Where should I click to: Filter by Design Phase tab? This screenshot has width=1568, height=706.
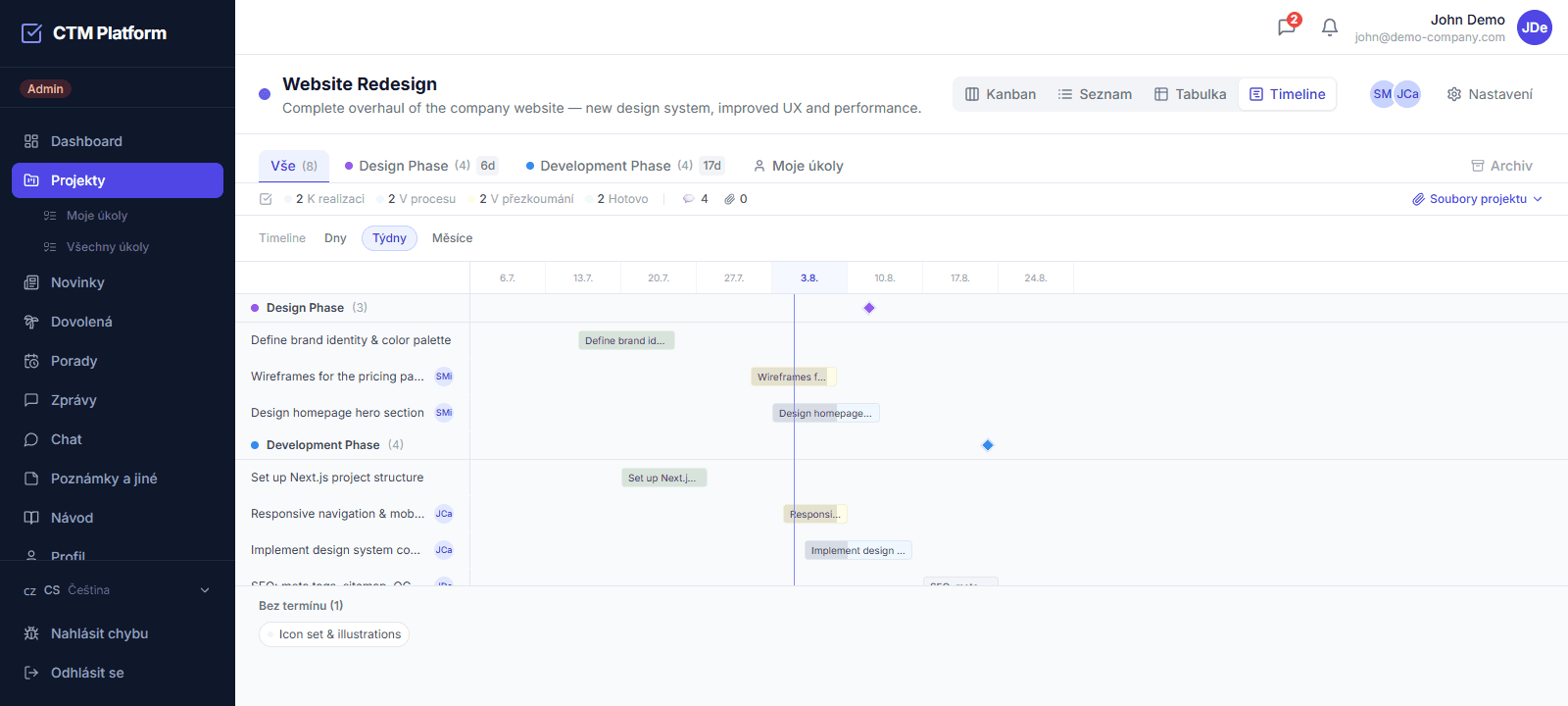[421, 166]
